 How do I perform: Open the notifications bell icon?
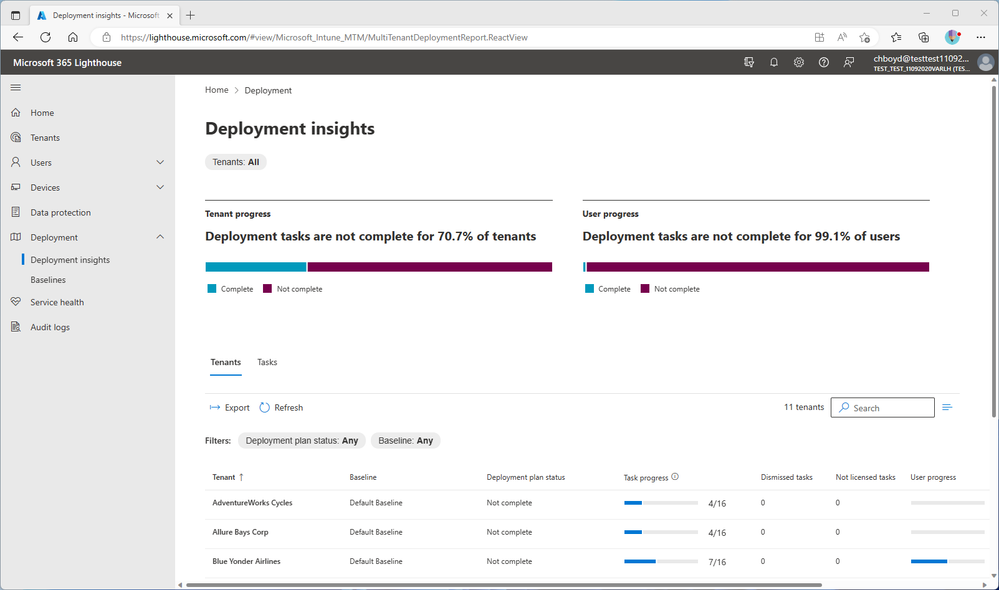point(773,62)
